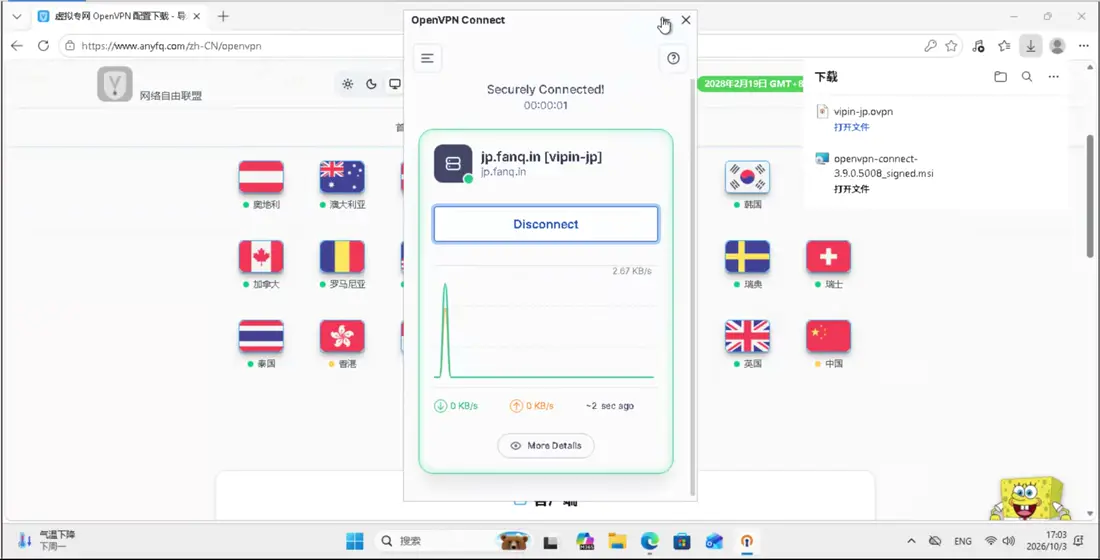Select the United Kingdom 英国 flag
This screenshot has height=560, width=1100.
coord(747,336)
